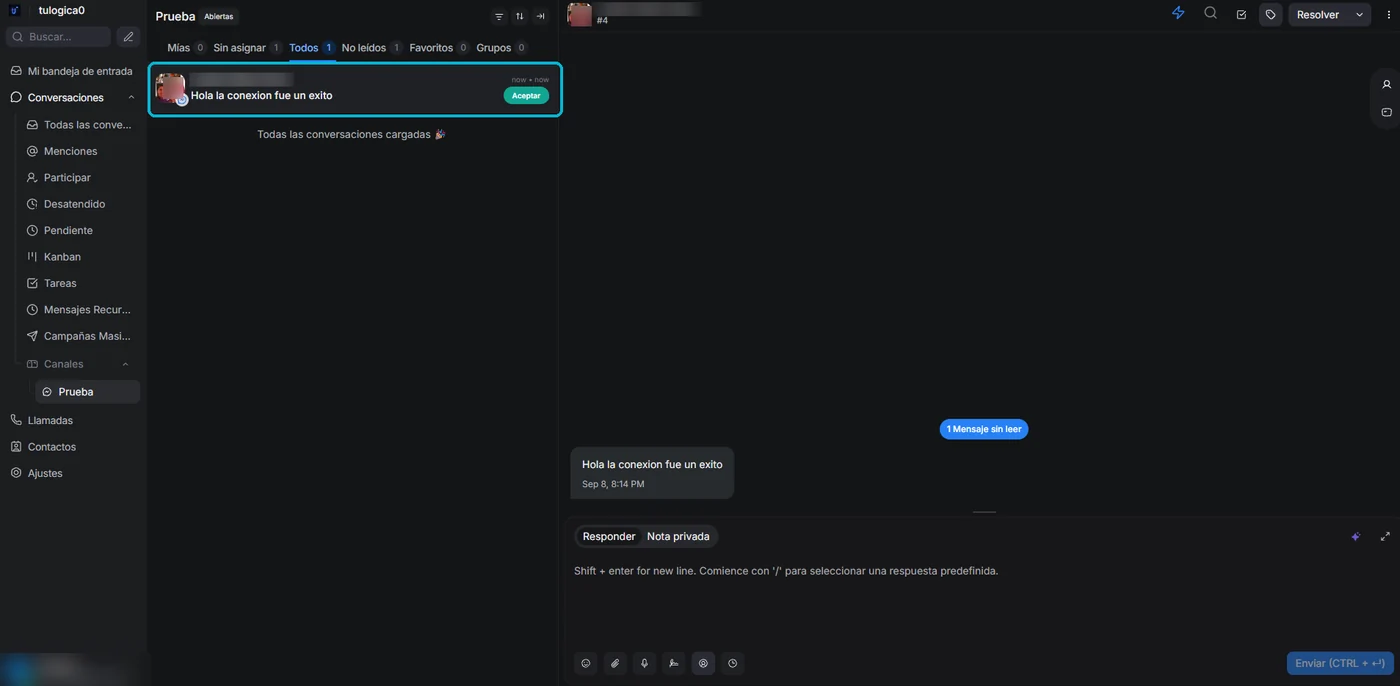This screenshot has height=686, width=1400.
Task: Open Todas las conversaciones
Action: click(80, 125)
